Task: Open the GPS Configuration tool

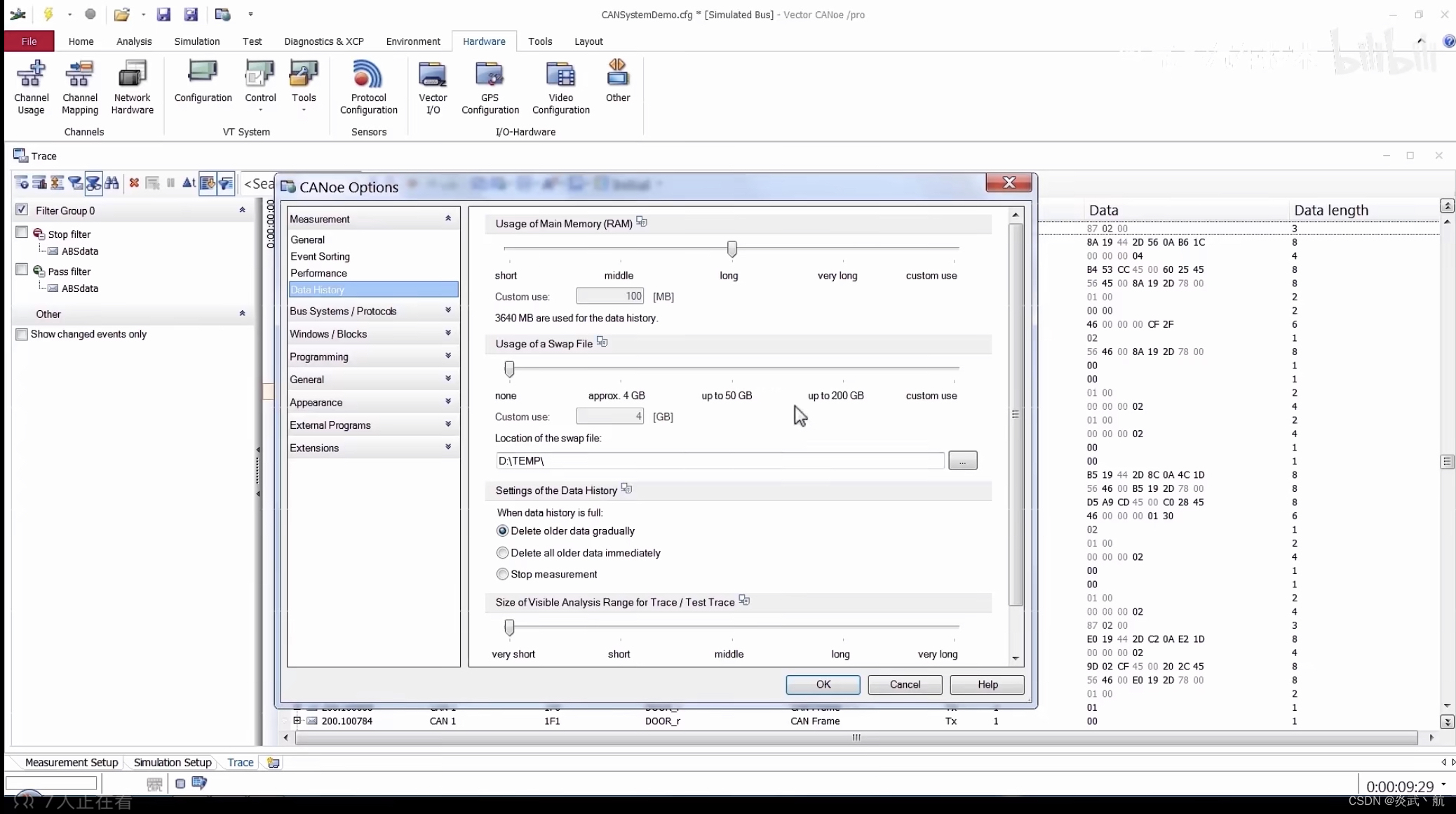Action: 490,84
